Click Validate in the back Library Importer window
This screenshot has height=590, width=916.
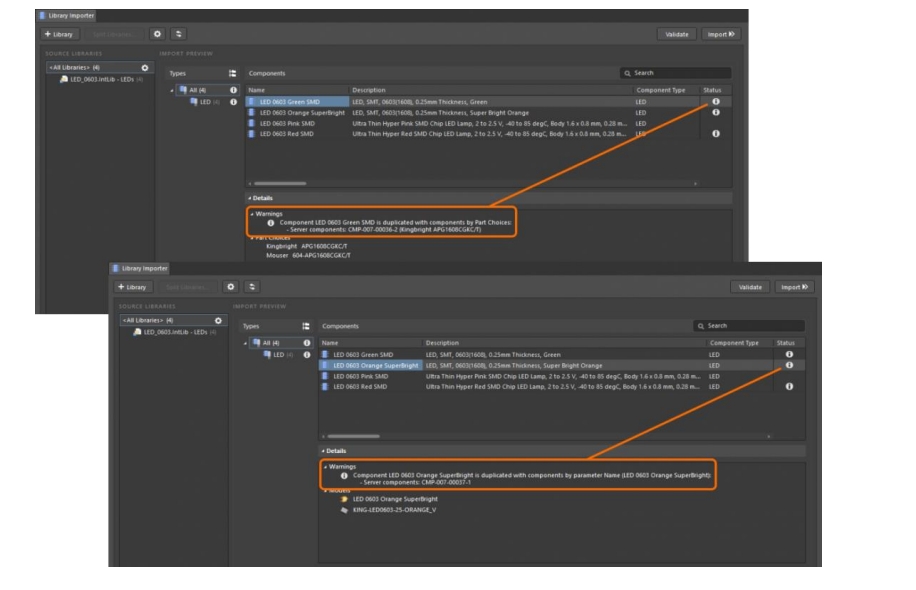676,34
